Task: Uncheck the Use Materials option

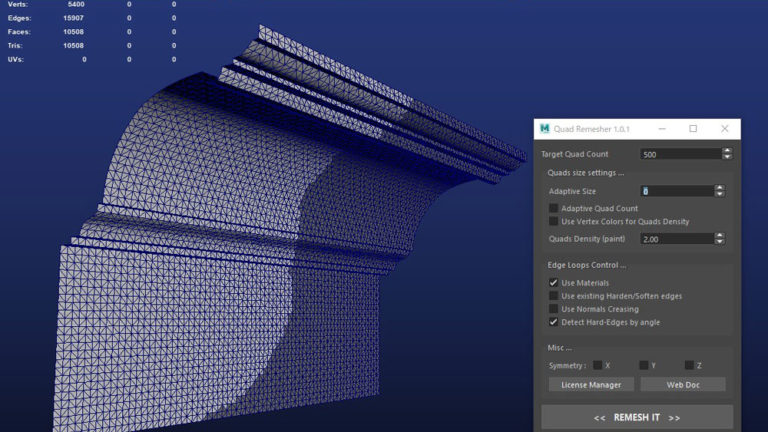Action: [554, 283]
